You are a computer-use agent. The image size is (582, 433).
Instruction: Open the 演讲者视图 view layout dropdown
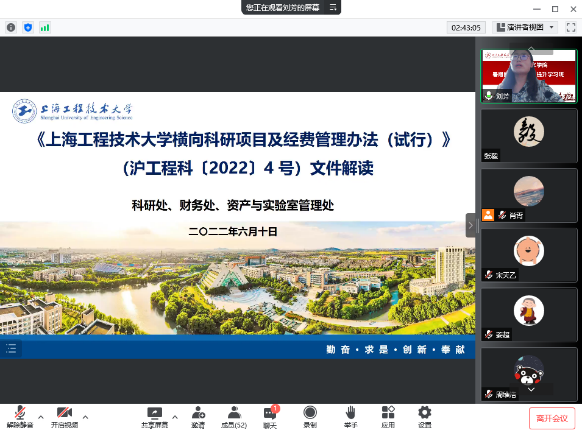coord(525,27)
